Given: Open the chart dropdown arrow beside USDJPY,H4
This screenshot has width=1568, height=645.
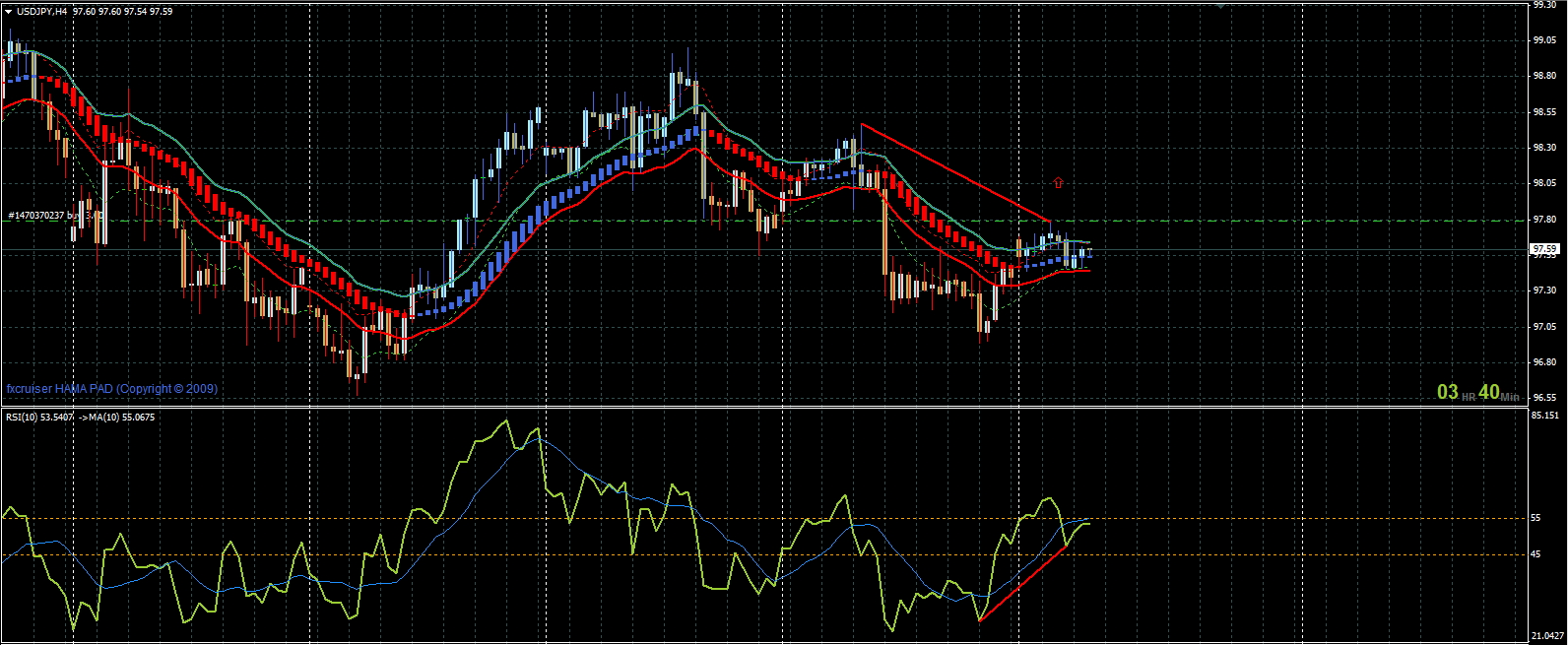Looking at the screenshot, I should pos(8,11).
